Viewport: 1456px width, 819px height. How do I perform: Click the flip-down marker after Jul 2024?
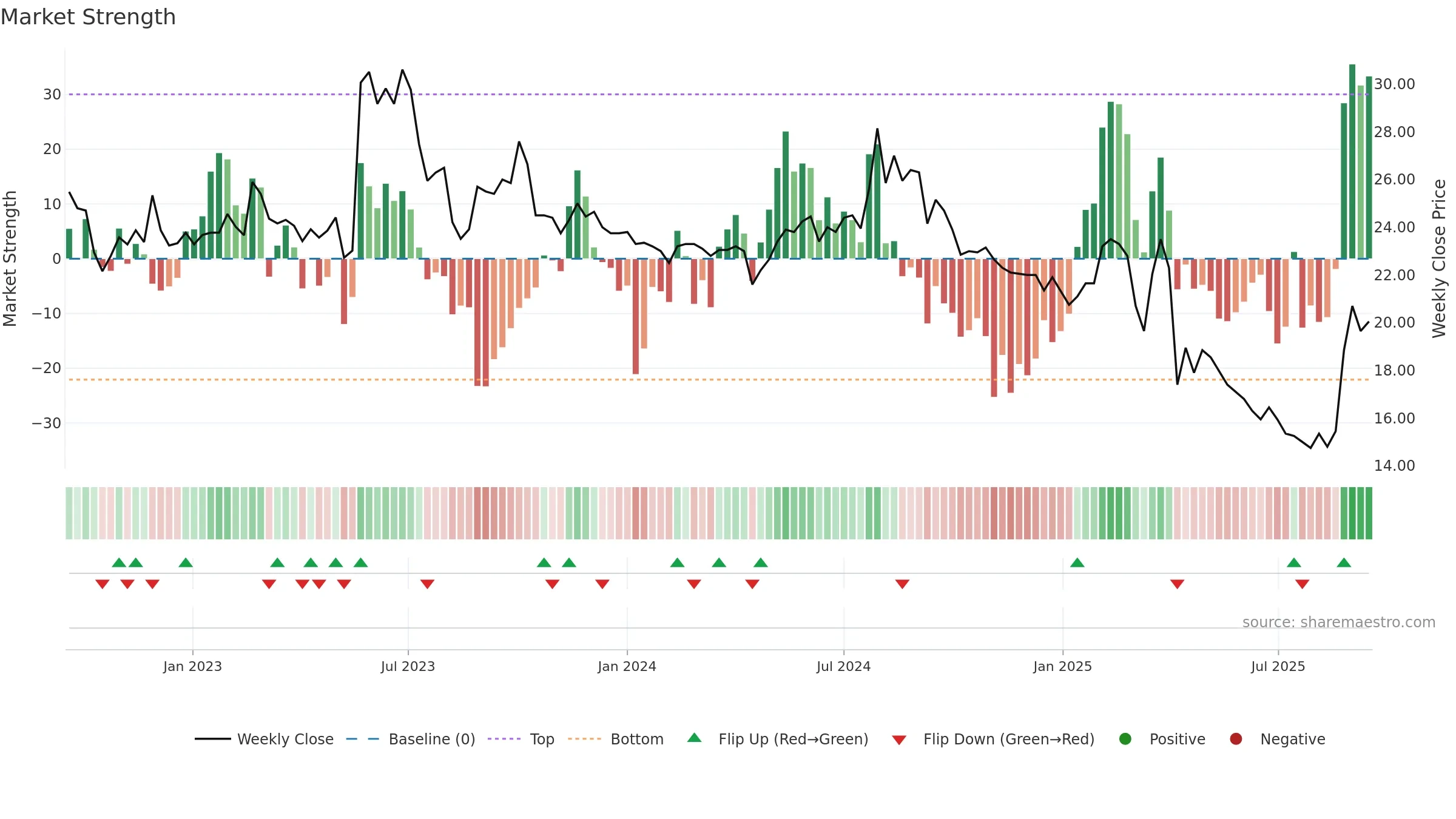coord(902,584)
